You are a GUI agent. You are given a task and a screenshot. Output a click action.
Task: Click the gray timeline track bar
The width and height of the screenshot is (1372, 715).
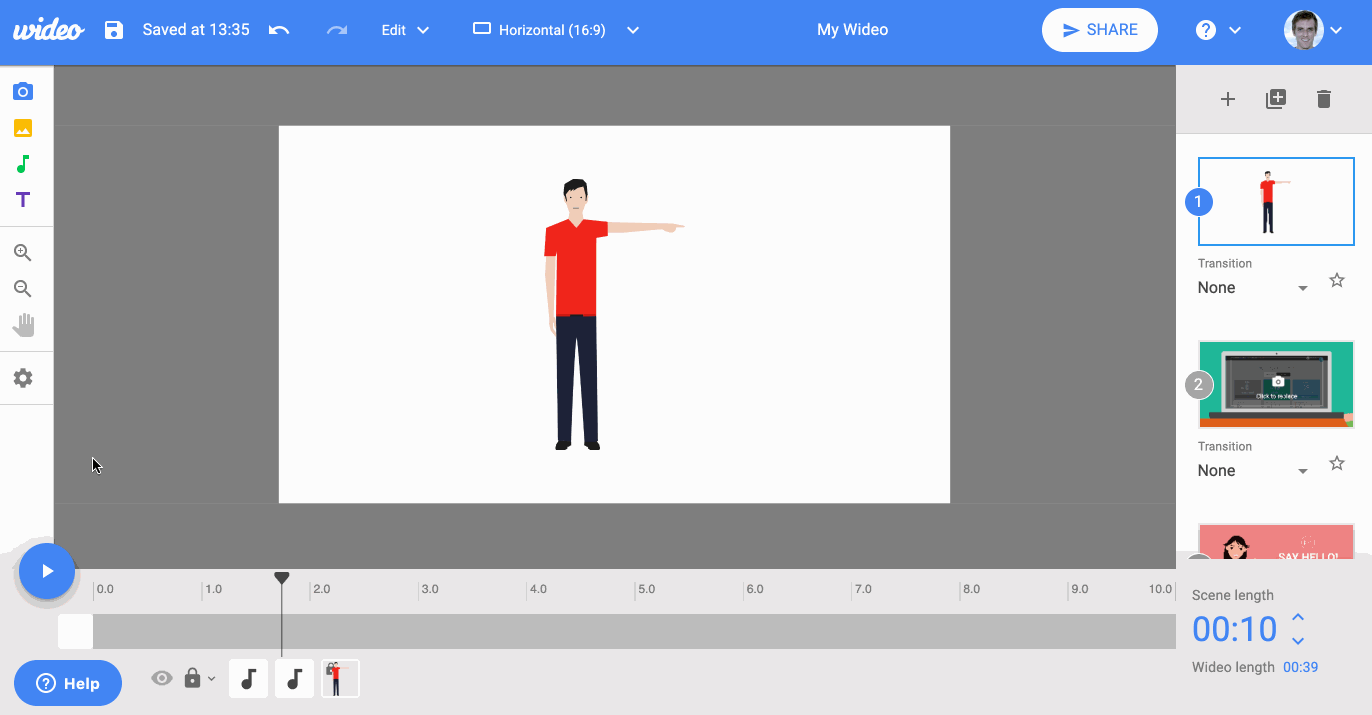(634, 632)
